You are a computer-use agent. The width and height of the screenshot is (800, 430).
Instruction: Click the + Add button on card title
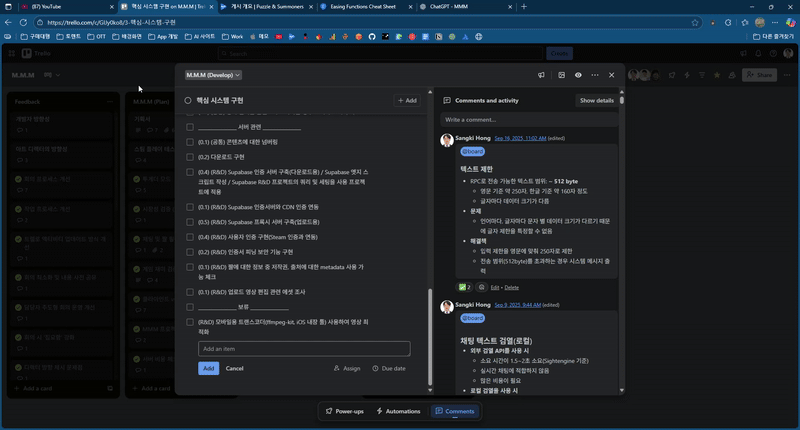(407, 100)
